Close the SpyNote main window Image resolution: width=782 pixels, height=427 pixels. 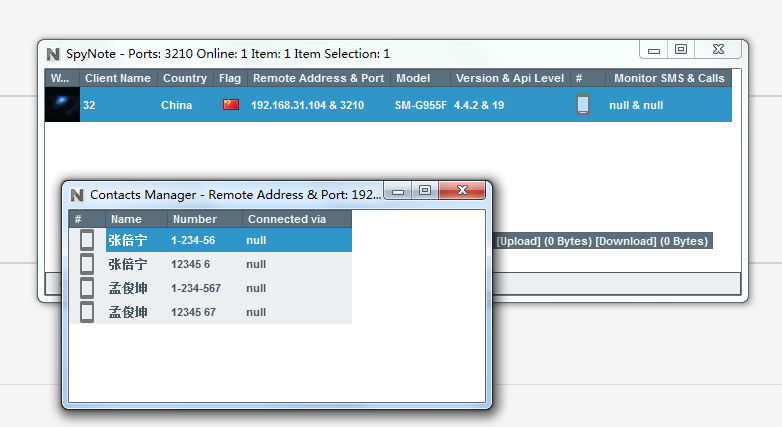pyautogui.click(x=718, y=50)
